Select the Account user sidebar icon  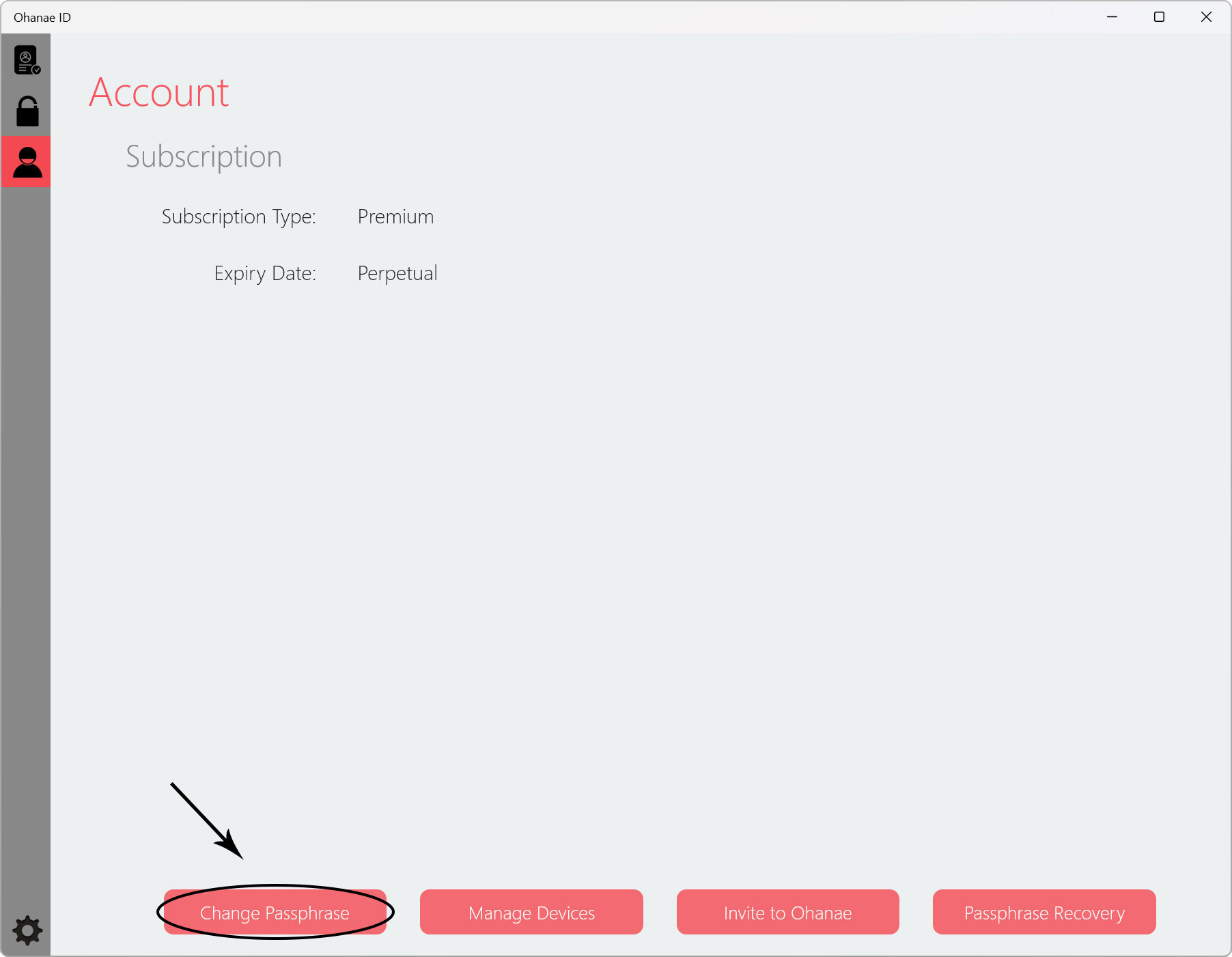(26, 162)
